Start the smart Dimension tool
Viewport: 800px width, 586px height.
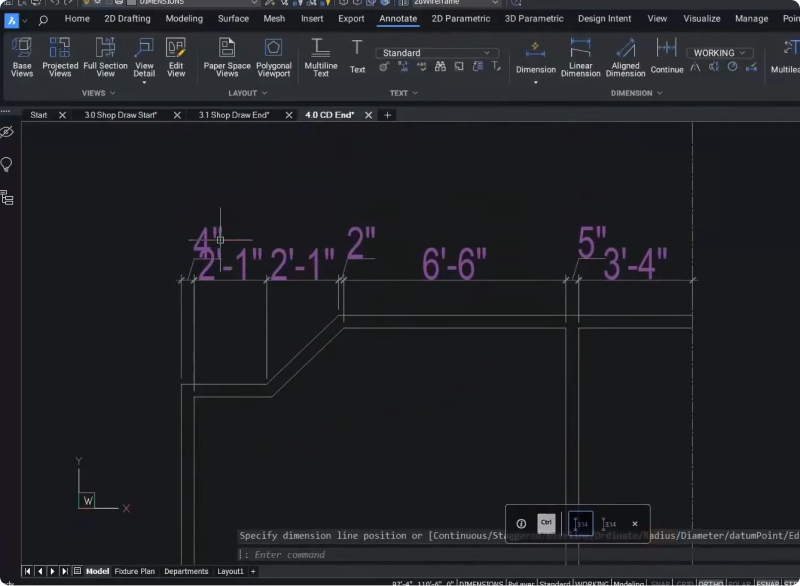[x=535, y=56]
